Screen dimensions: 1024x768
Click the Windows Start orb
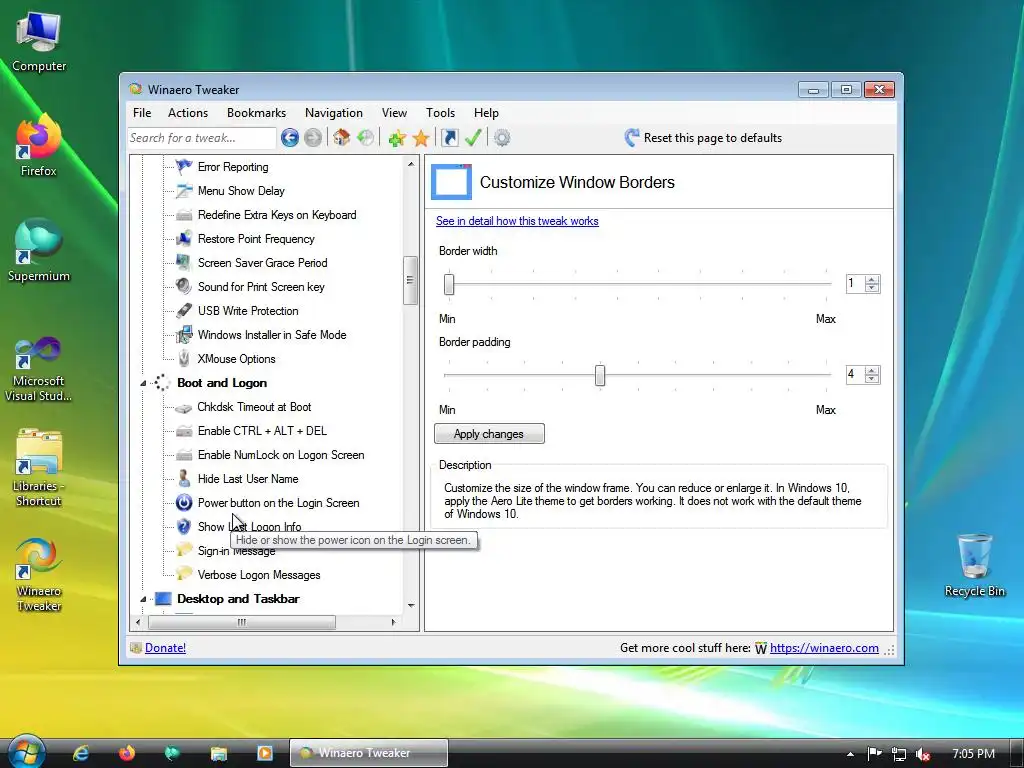point(26,752)
